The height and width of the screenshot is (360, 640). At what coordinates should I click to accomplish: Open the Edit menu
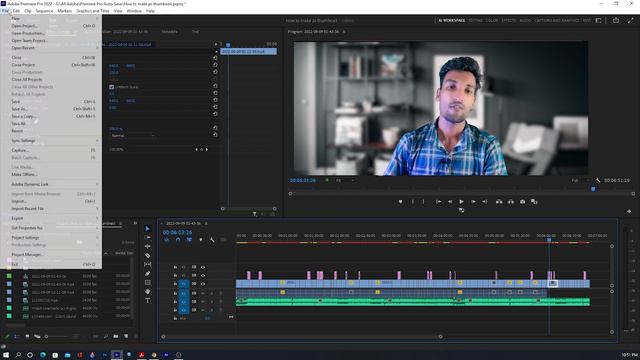[16, 11]
